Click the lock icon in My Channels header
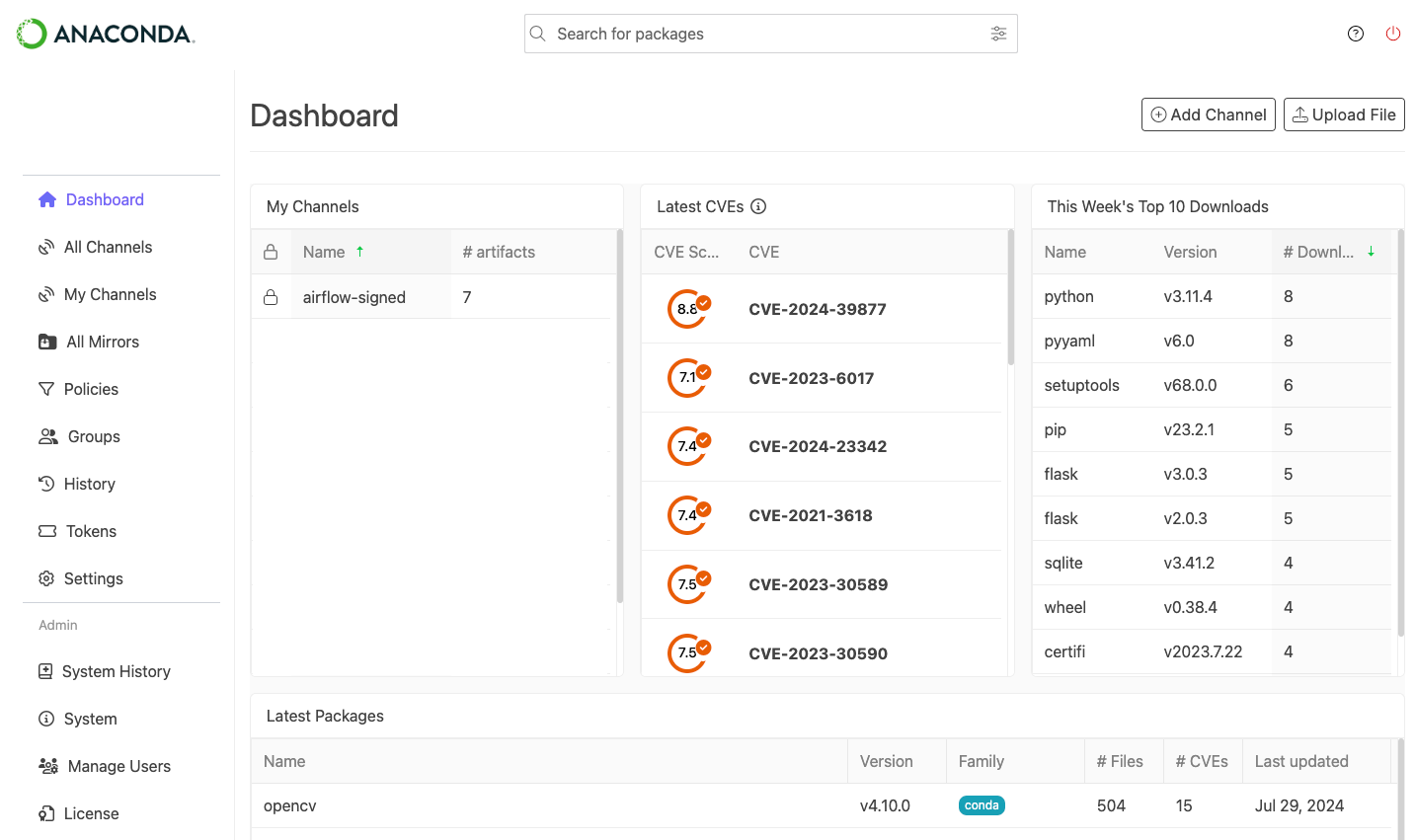The height and width of the screenshot is (840, 1415). [271, 252]
